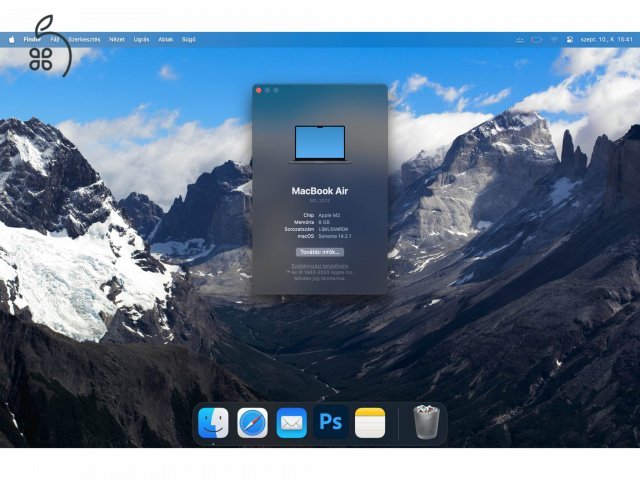Click the serial number value
The image size is (640, 480).
click(333, 229)
